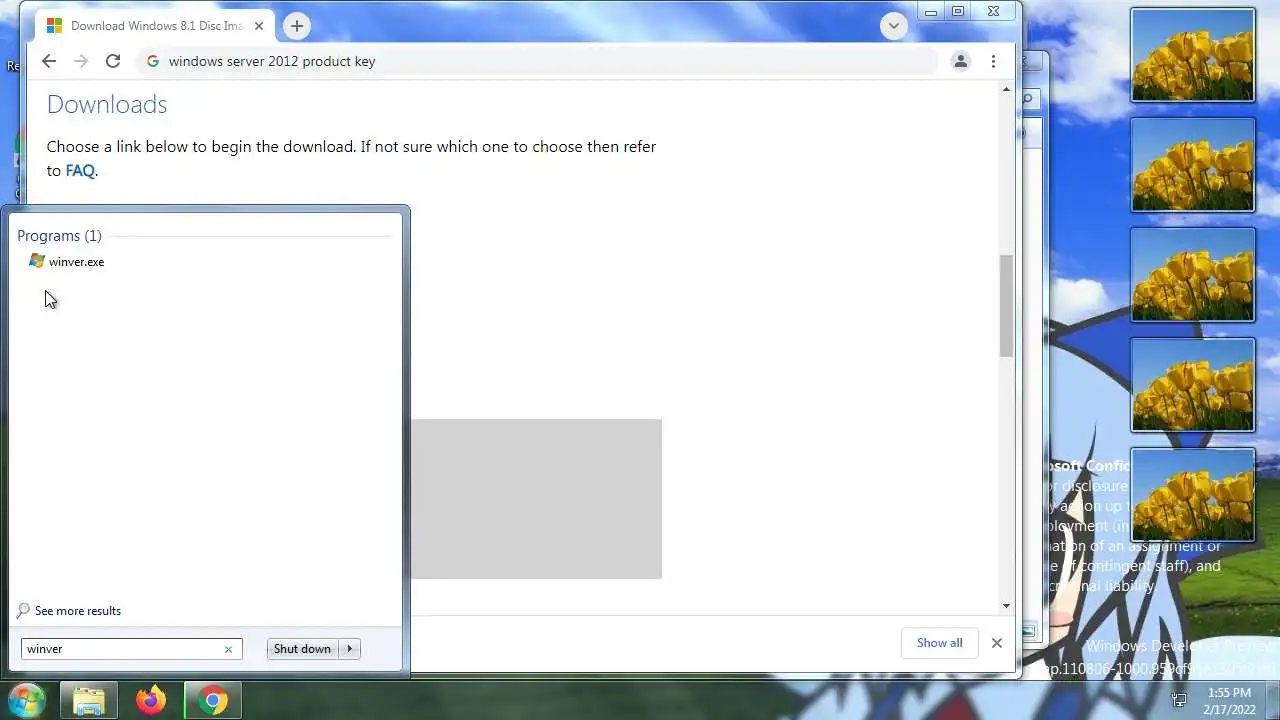Reload the current Chrome page
1280x720 pixels.
[x=113, y=61]
